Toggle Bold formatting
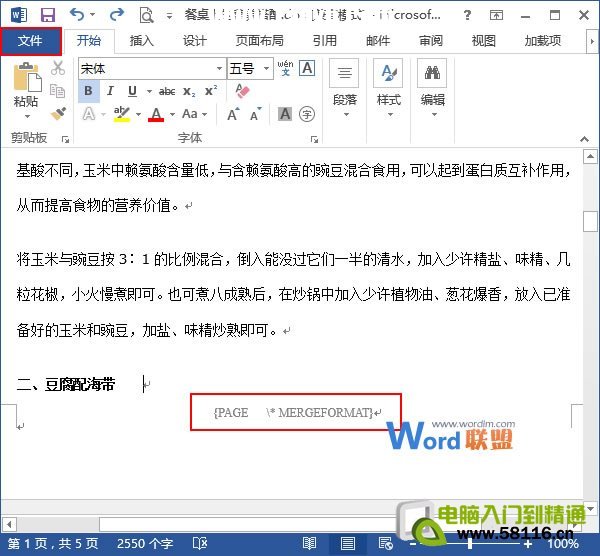This screenshot has width=600, height=556. [x=89, y=91]
